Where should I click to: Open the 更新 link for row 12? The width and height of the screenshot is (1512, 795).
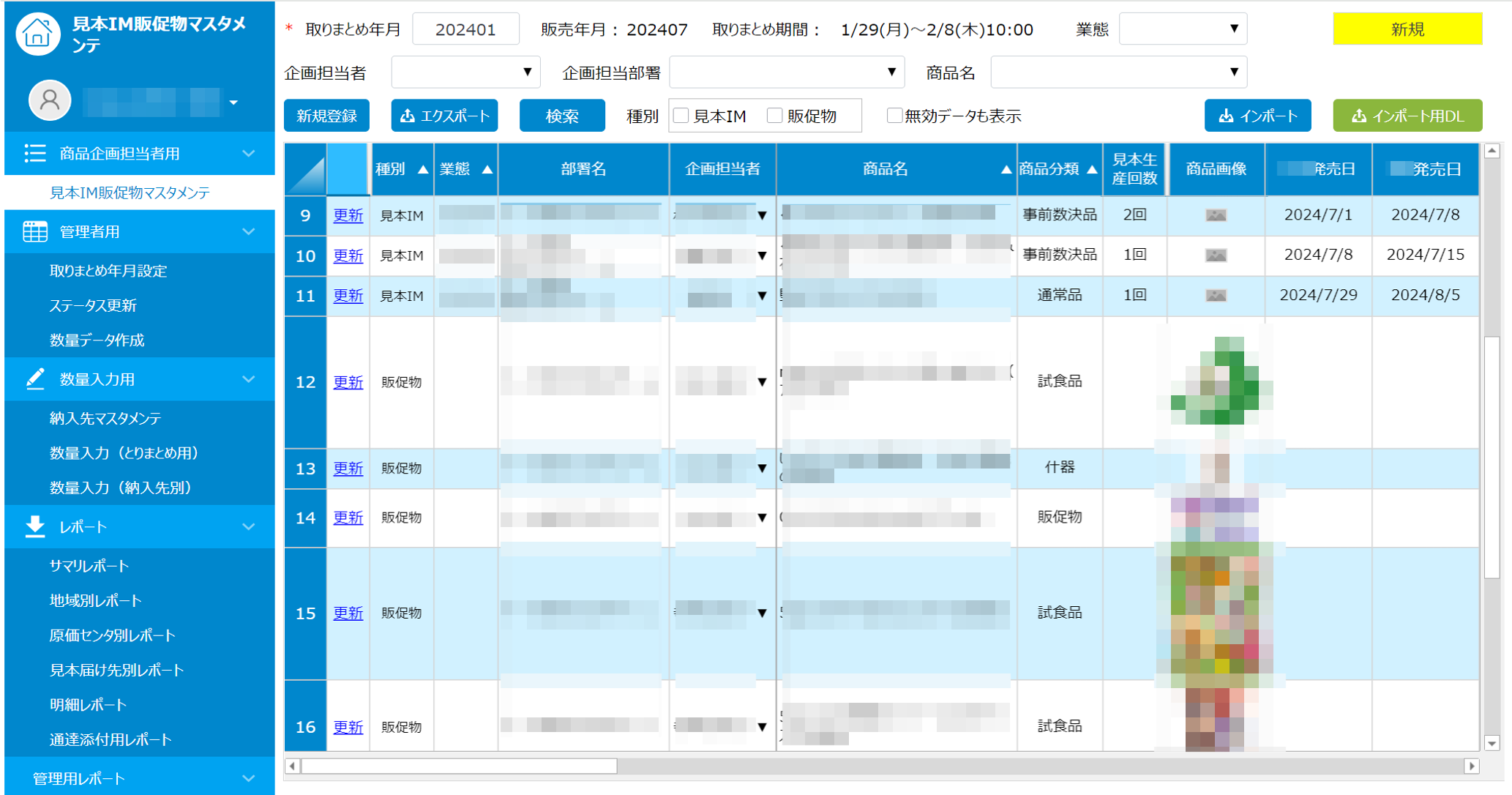[348, 381]
